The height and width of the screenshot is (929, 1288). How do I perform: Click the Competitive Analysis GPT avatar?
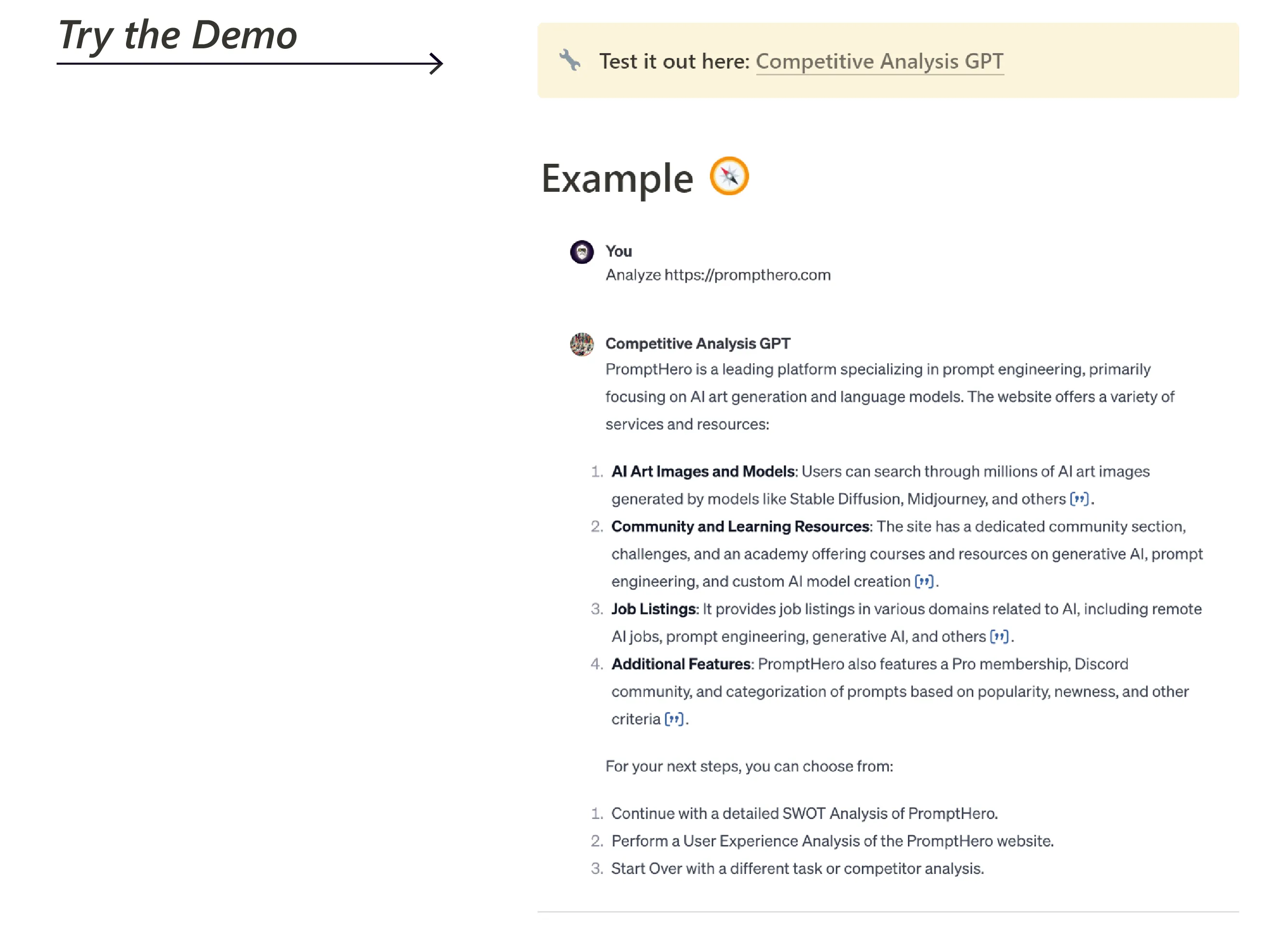(x=581, y=344)
